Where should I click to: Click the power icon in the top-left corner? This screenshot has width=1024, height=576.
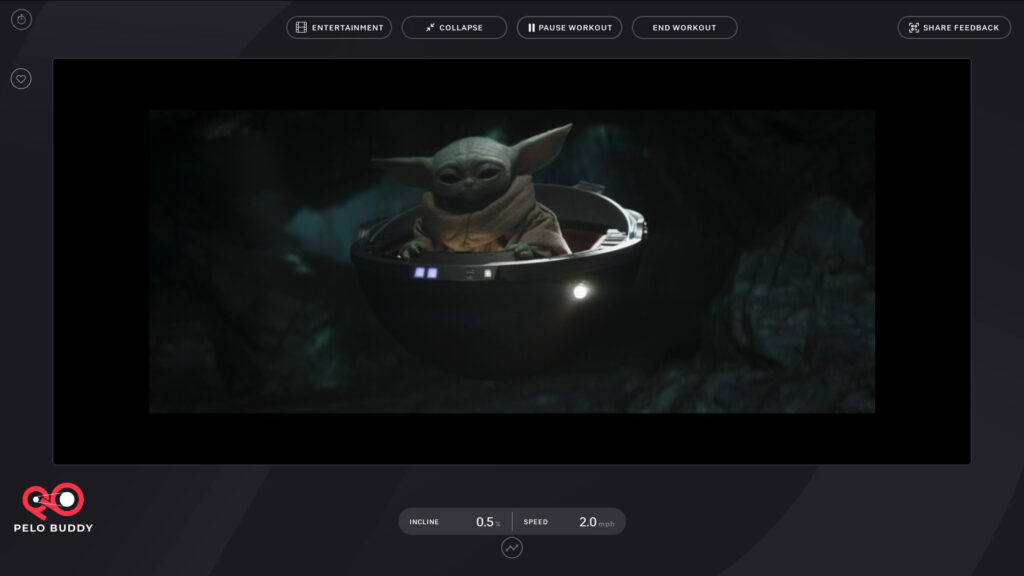tap(21, 19)
